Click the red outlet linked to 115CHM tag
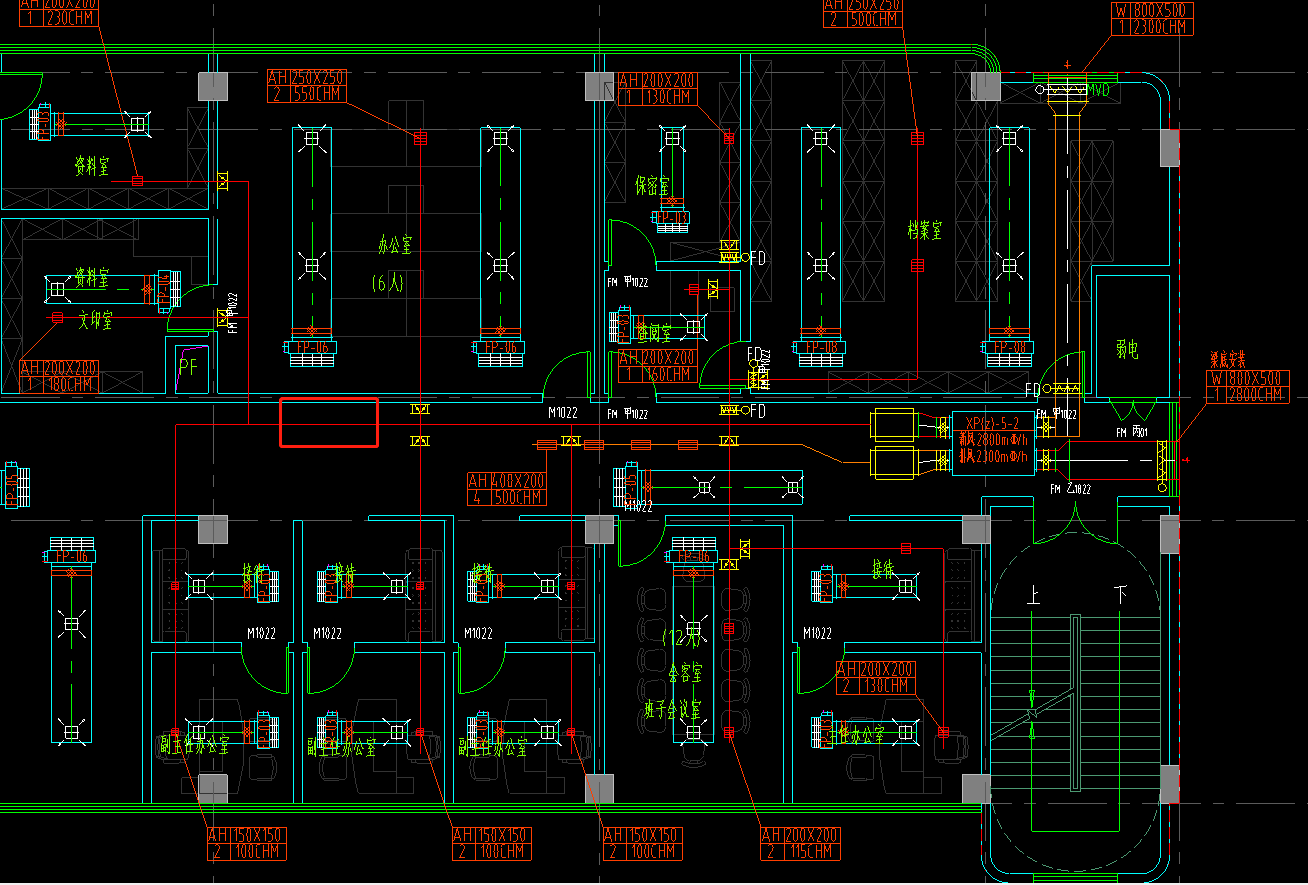 [728, 733]
